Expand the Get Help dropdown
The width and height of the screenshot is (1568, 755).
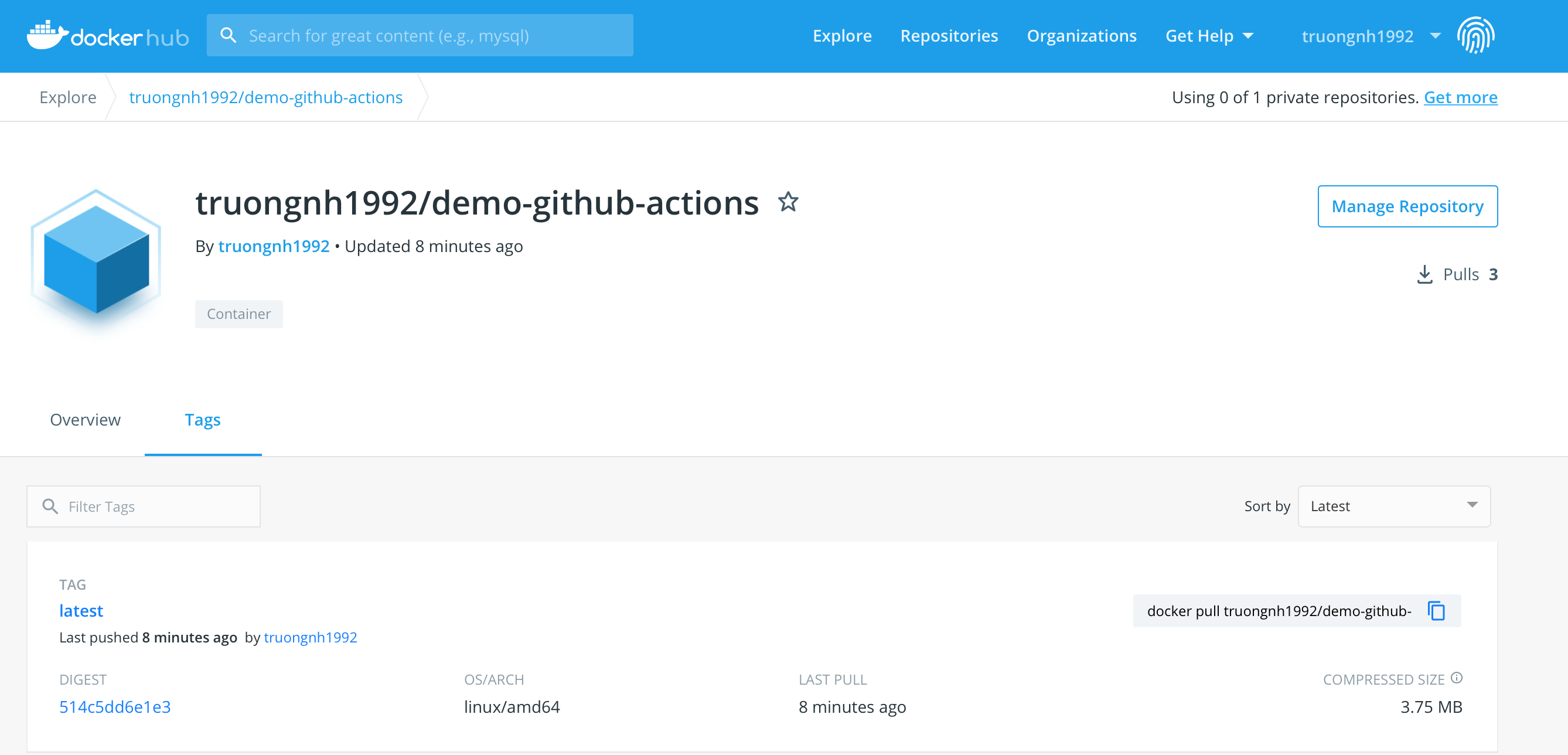[1209, 36]
